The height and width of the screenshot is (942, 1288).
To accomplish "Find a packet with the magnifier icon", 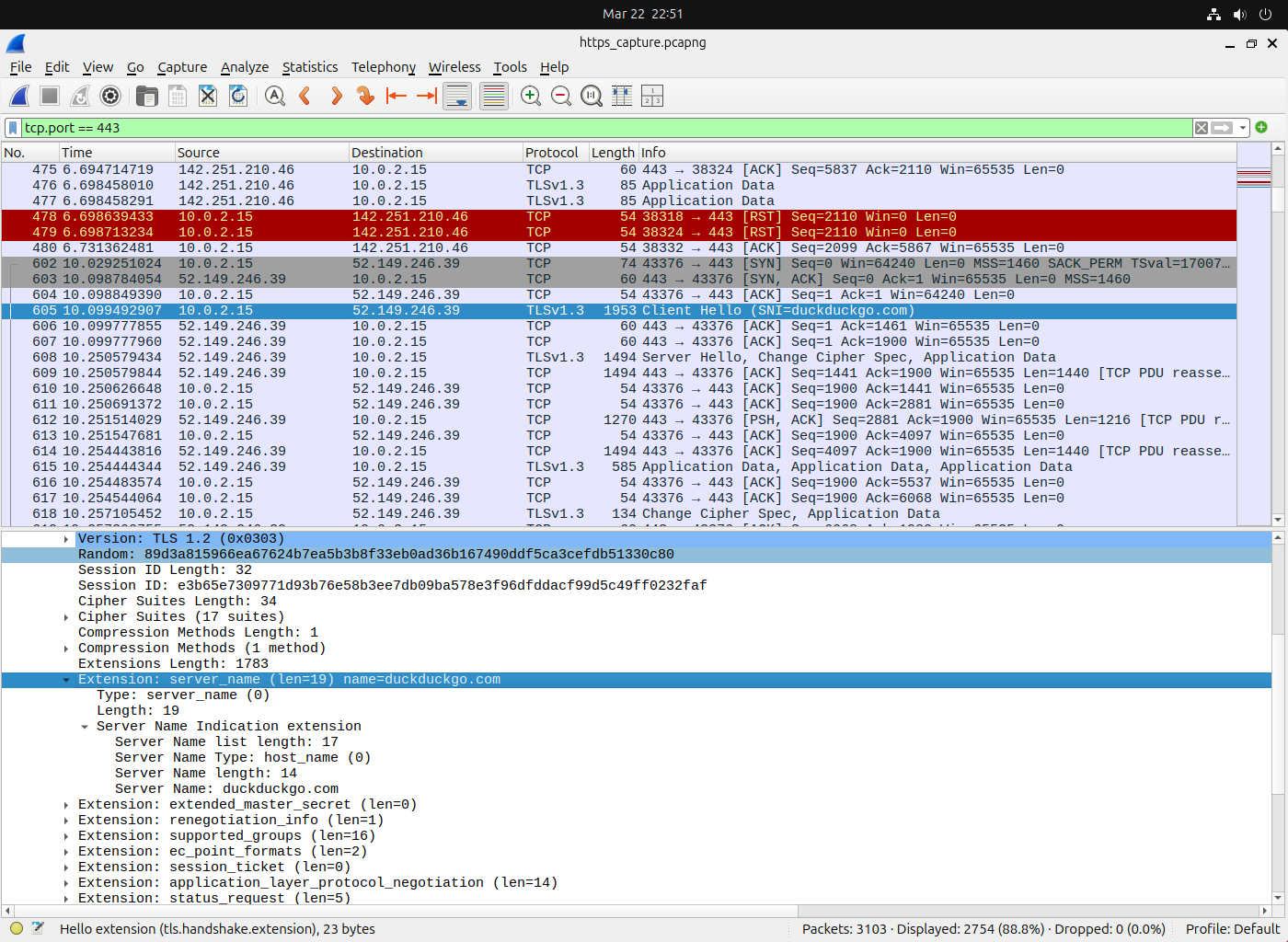I will [274, 96].
